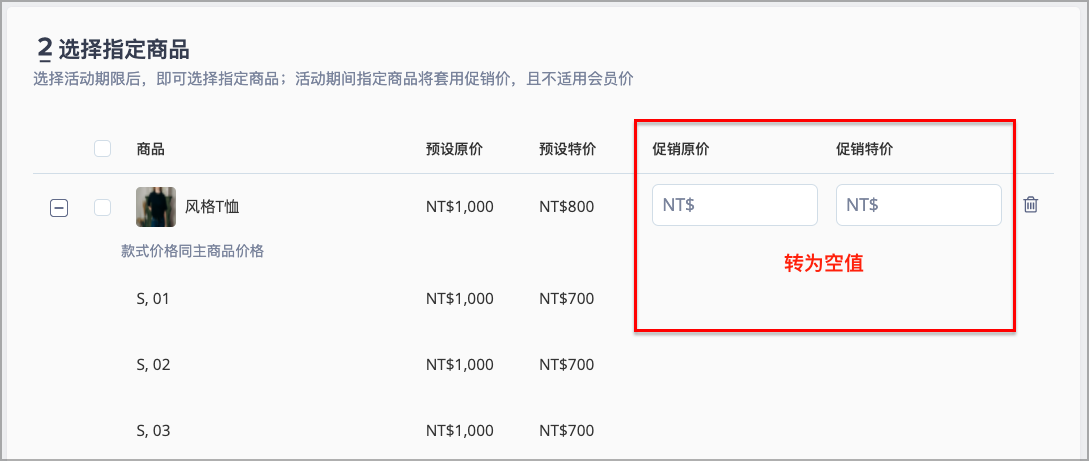Delete the 风格T恤 product row via trash icon
This screenshot has width=1089, height=461.
pos(1031,205)
